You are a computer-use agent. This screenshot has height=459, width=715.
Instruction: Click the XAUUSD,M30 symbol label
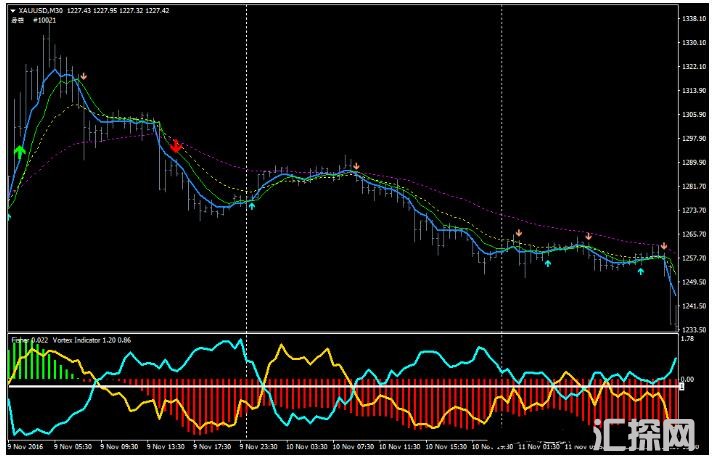[42, 11]
